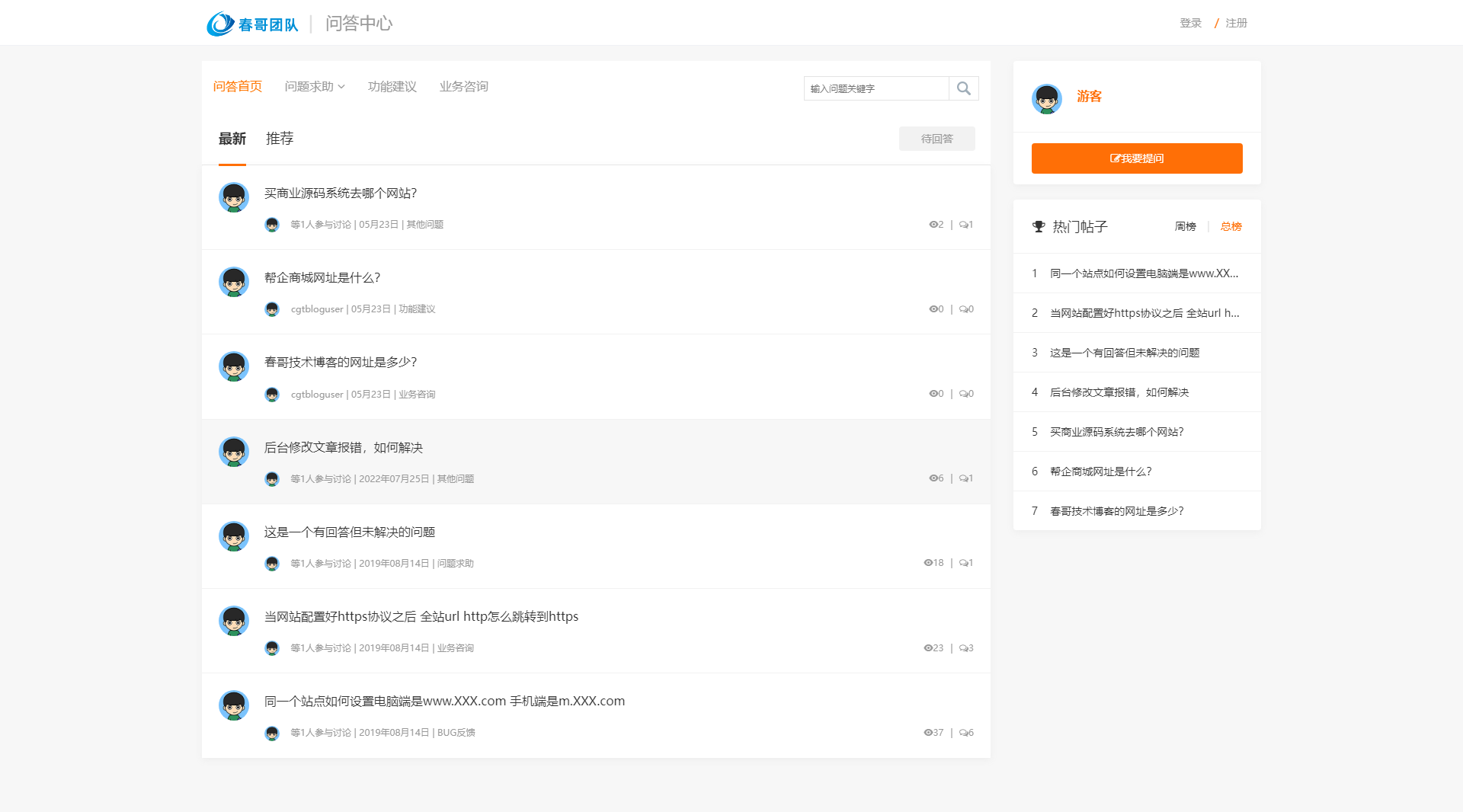Click the 游客 username text
Image resolution: width=1463 pixels, height=812 pixels.
coord(1090,97)
